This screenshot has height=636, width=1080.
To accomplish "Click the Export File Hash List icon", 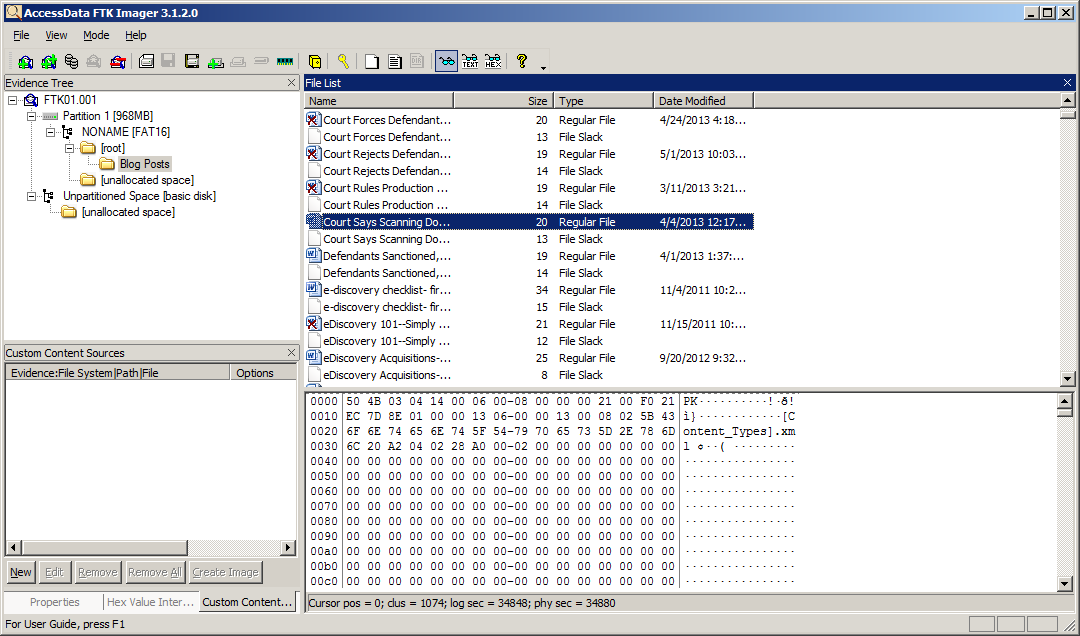I will [395, 61].
